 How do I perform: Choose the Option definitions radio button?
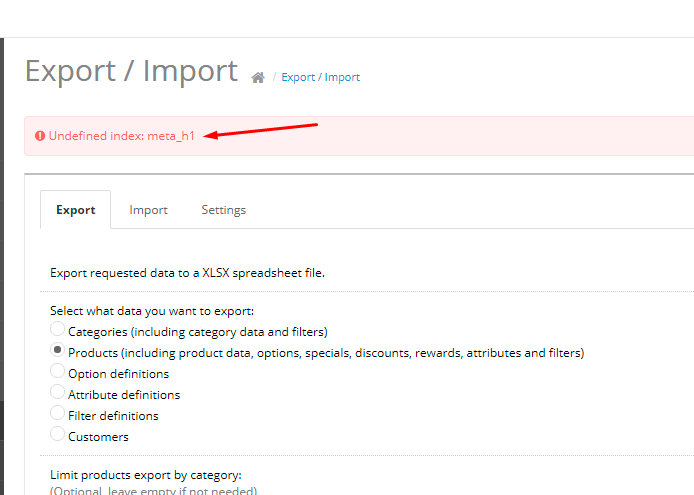coord(57,371)
